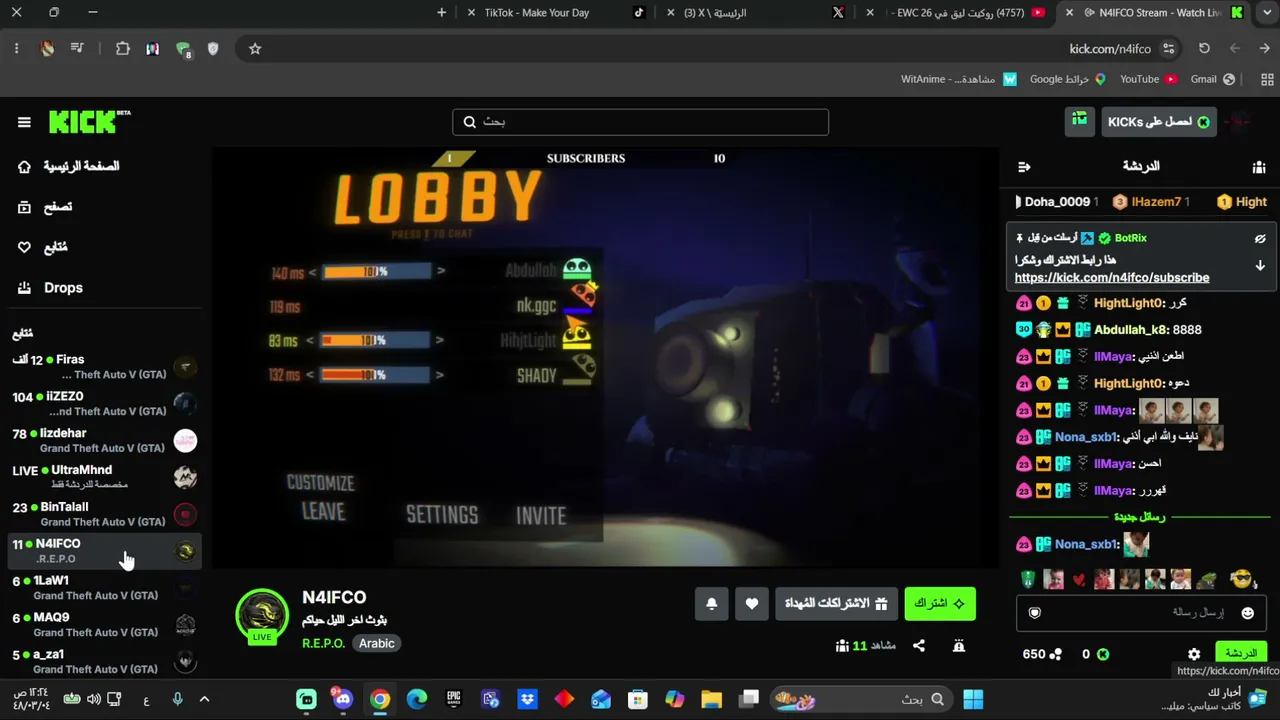The width and height of the screenshot is (1280, 720).
Task: Switch to TikTok - Make Your Day tab
Action: pos(556,13)
